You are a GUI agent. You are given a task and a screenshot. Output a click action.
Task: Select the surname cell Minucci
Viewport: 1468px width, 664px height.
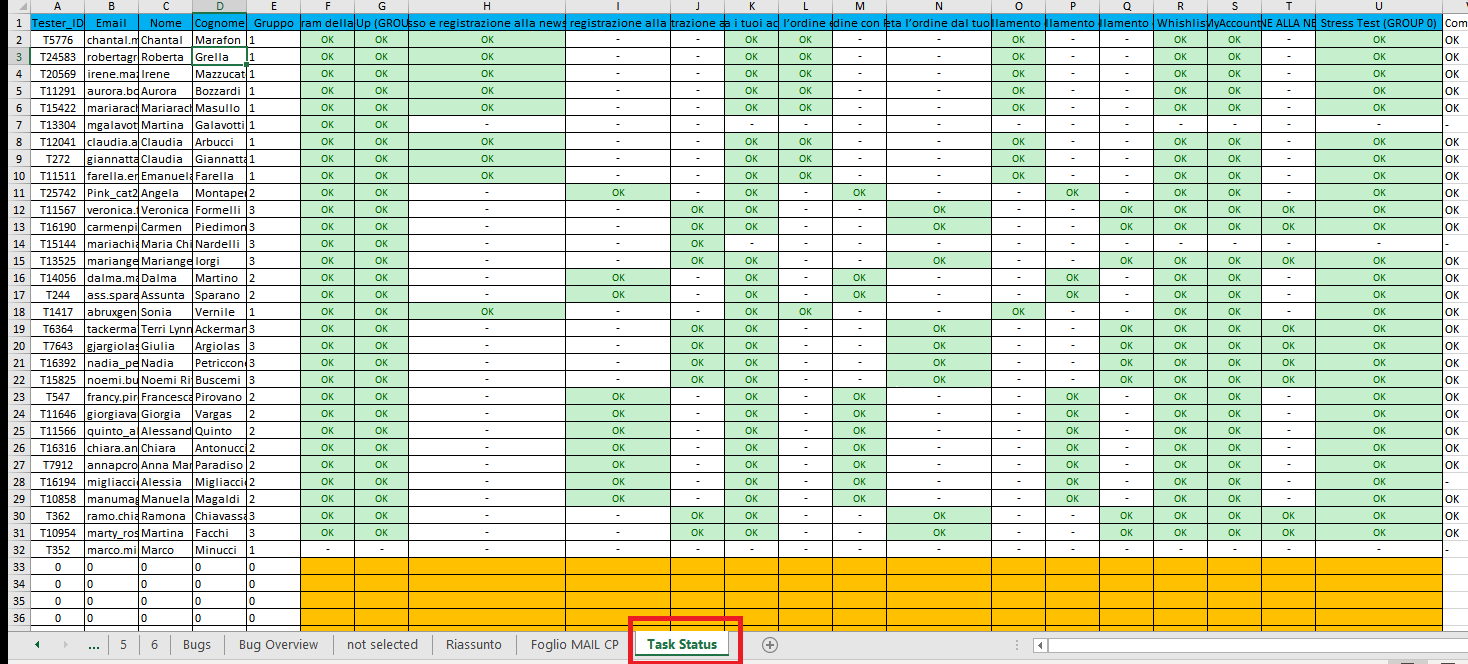219,549
